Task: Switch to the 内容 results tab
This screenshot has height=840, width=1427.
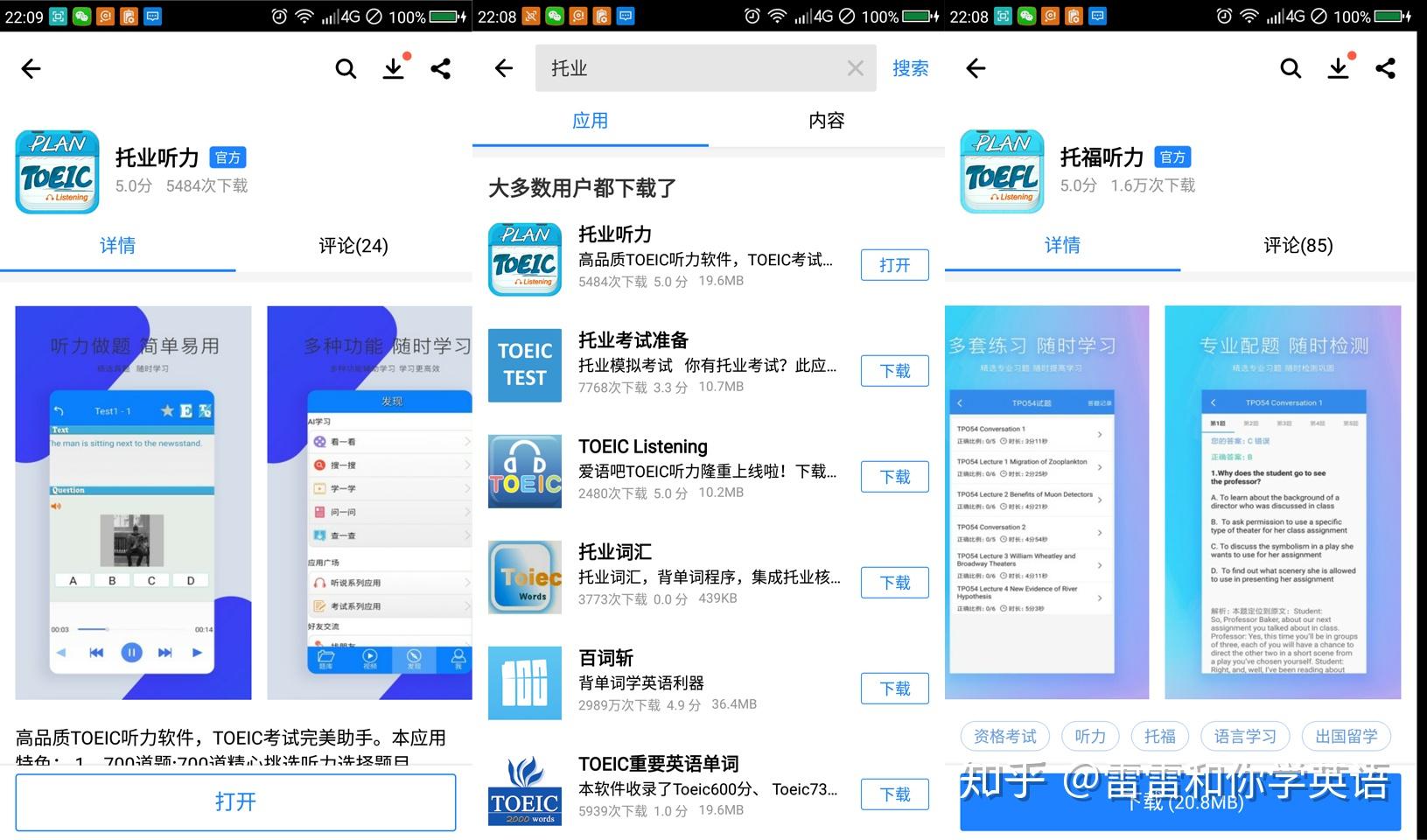Action: coord(827,121)
